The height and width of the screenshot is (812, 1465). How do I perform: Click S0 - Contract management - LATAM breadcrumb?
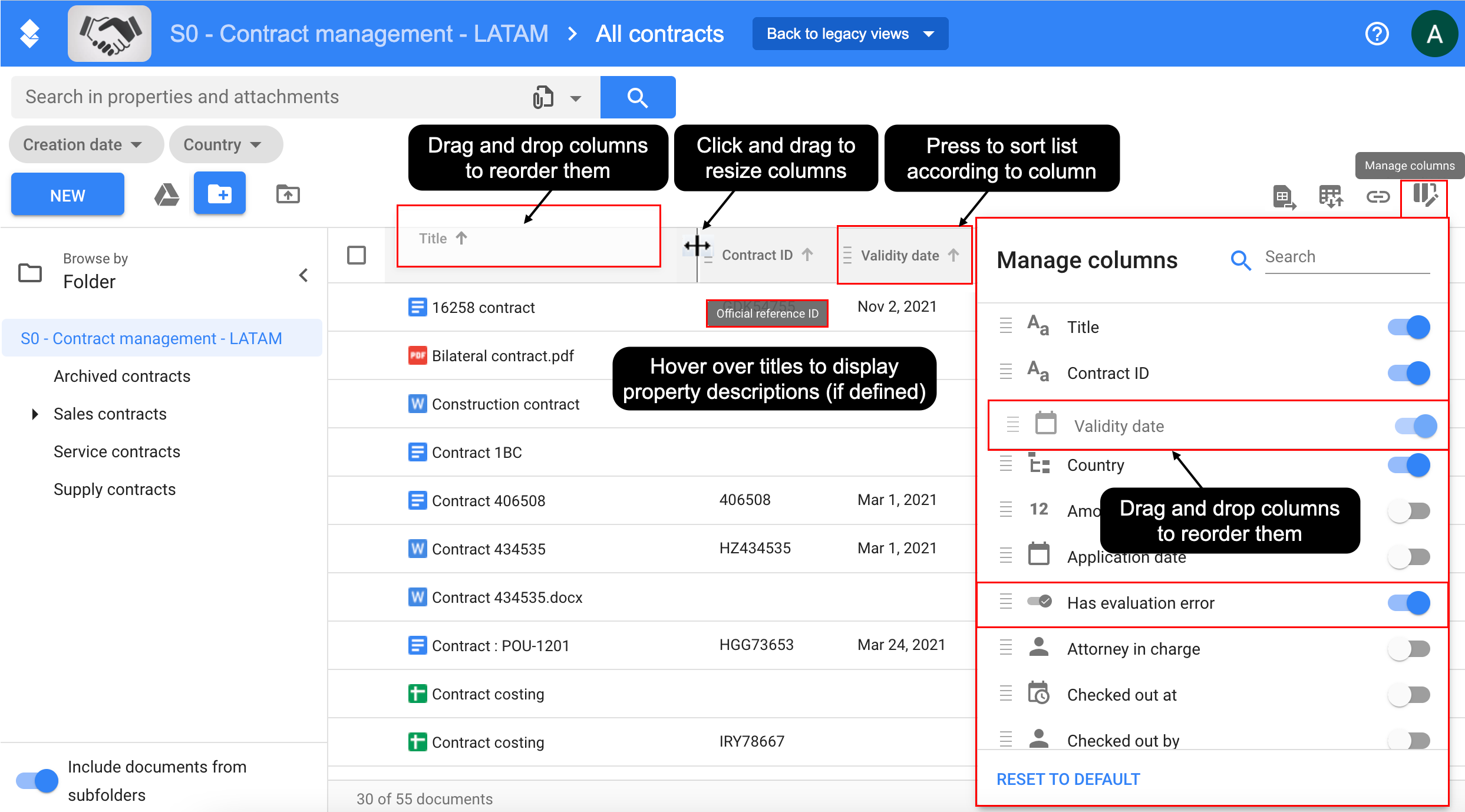coord(359,34)
